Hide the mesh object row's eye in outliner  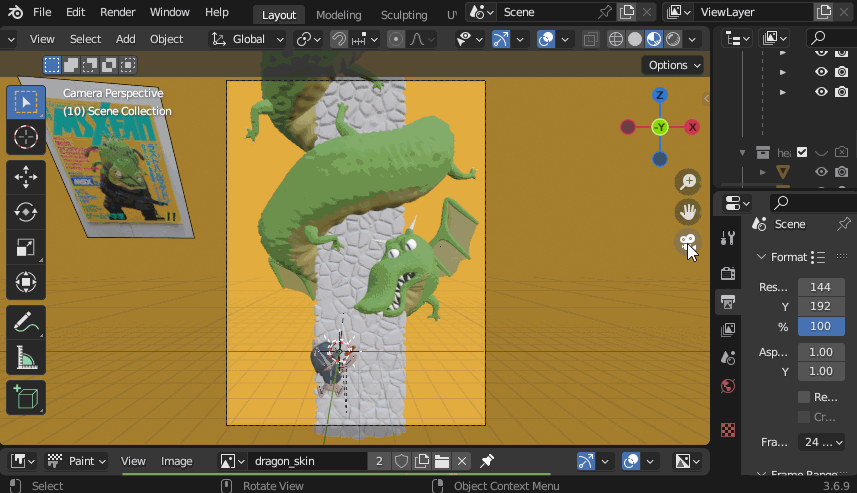821,172
